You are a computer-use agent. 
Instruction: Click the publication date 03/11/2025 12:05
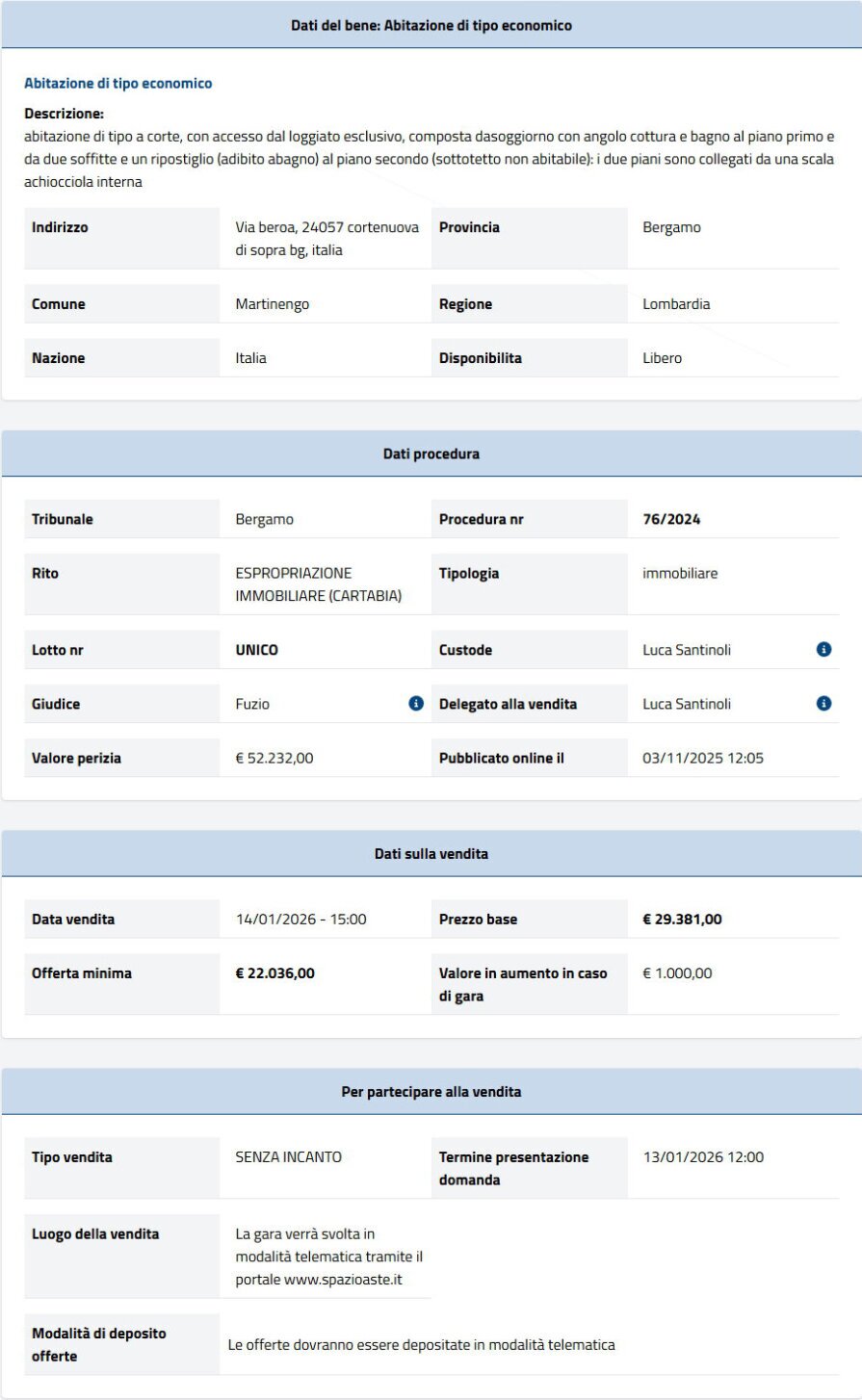coord(703,758)
